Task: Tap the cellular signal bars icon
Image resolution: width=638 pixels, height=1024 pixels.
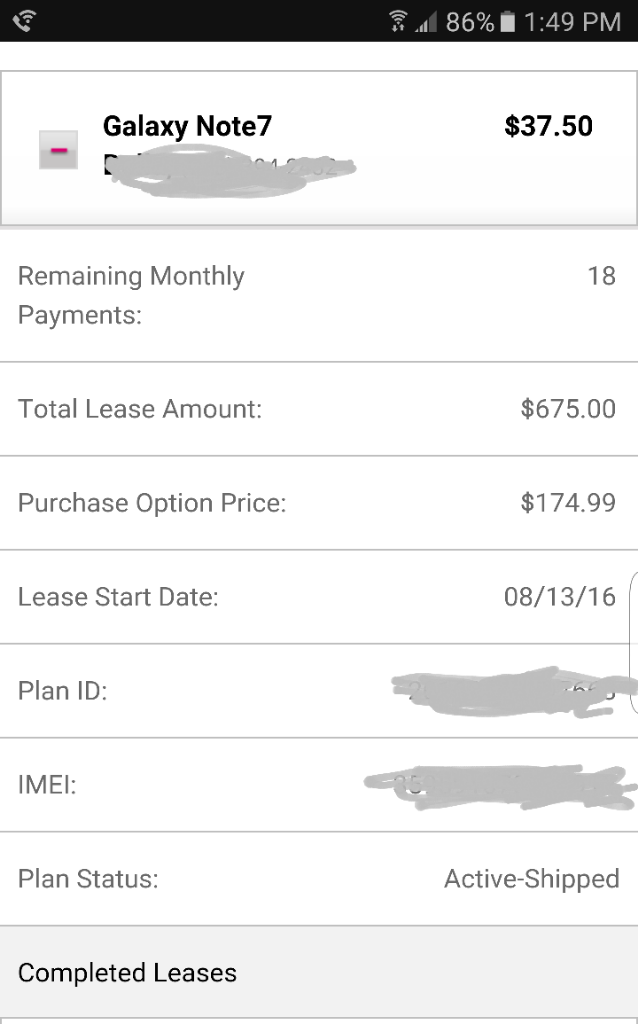Action: [x=426, y=24]
